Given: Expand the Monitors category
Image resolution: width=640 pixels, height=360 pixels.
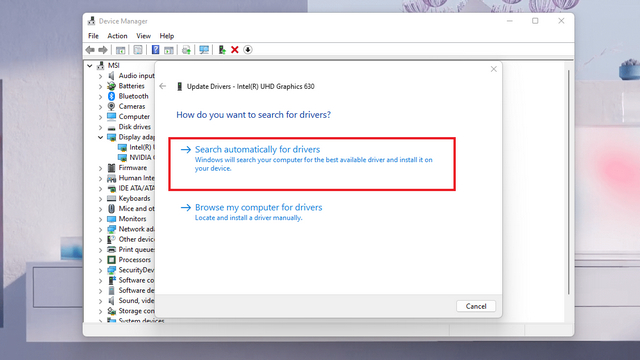Looking at the screenshot, I should (100, 219).
